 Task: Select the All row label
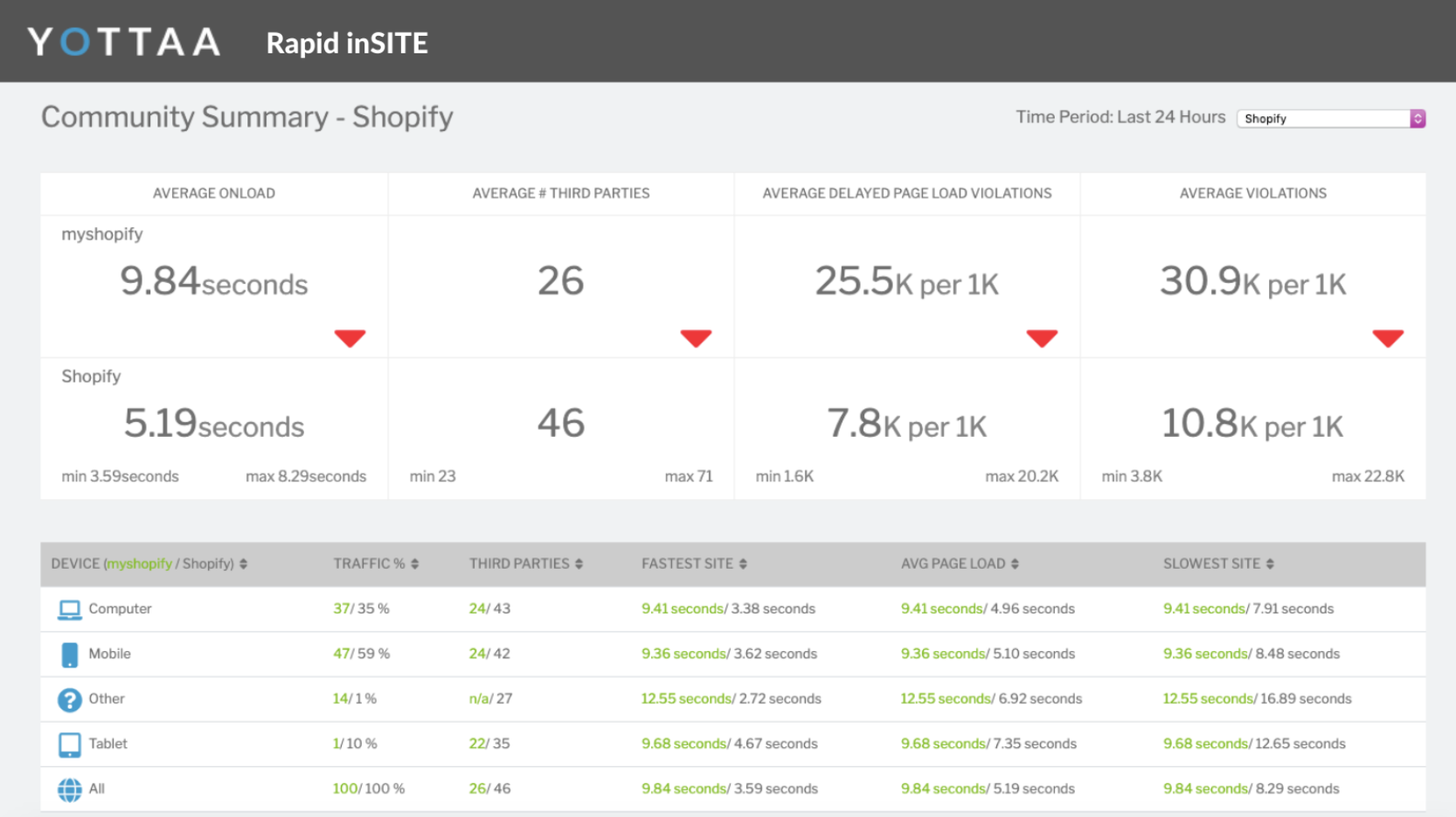96,788
